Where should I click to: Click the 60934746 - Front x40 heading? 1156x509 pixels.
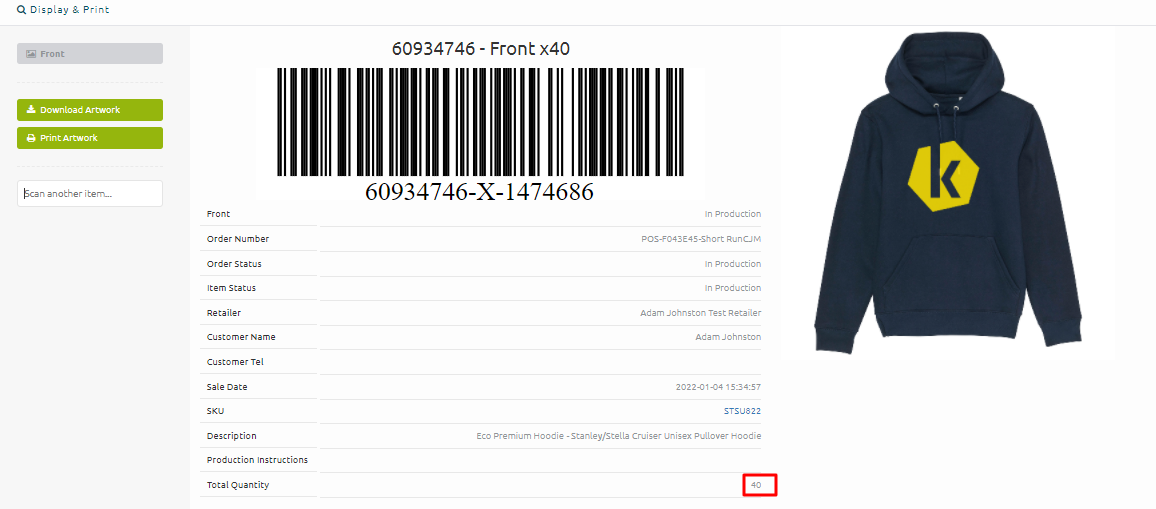click(481, 49)
